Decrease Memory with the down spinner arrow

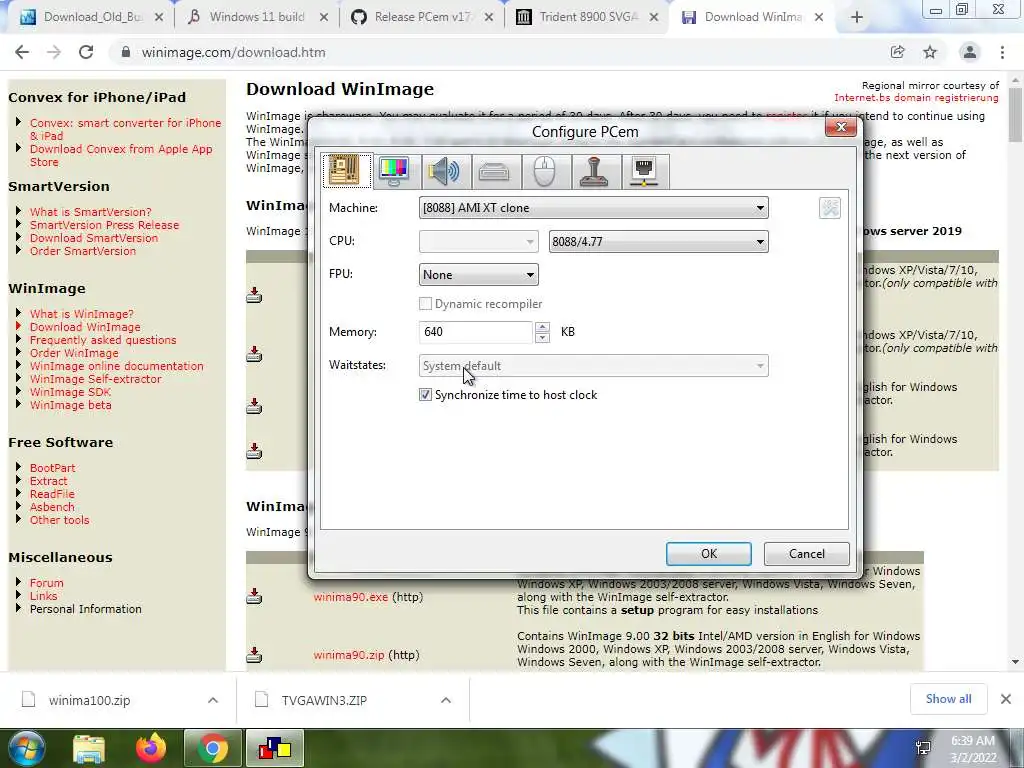tap(542, 337)
